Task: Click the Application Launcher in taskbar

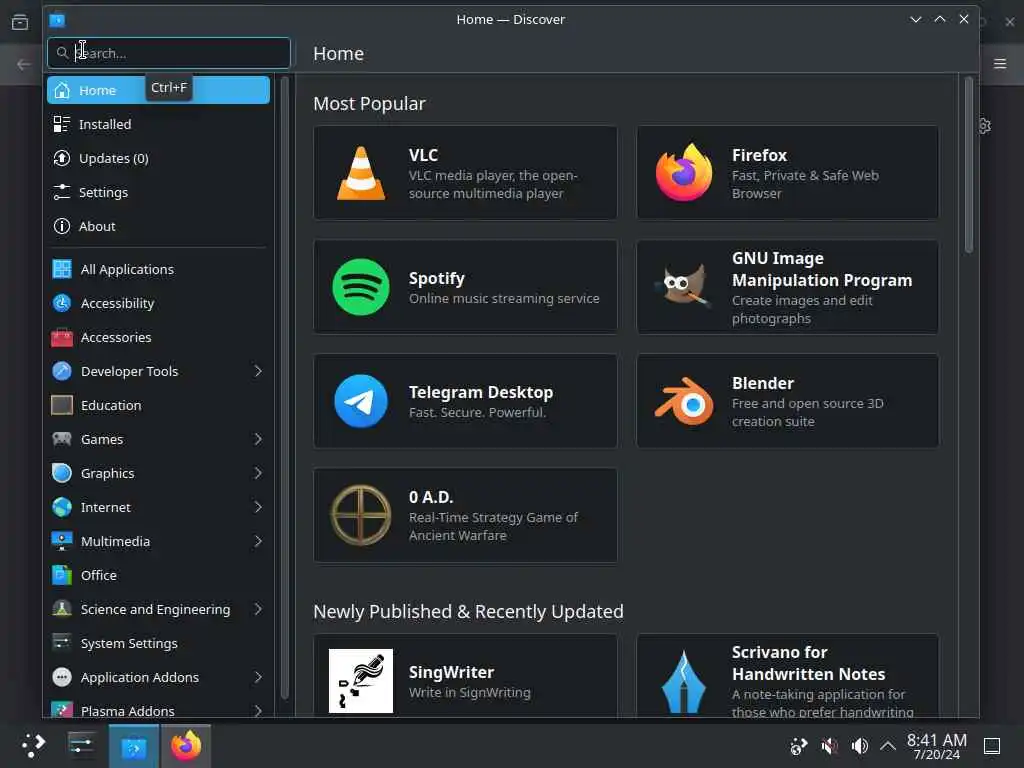Action: tap(33, 745)
